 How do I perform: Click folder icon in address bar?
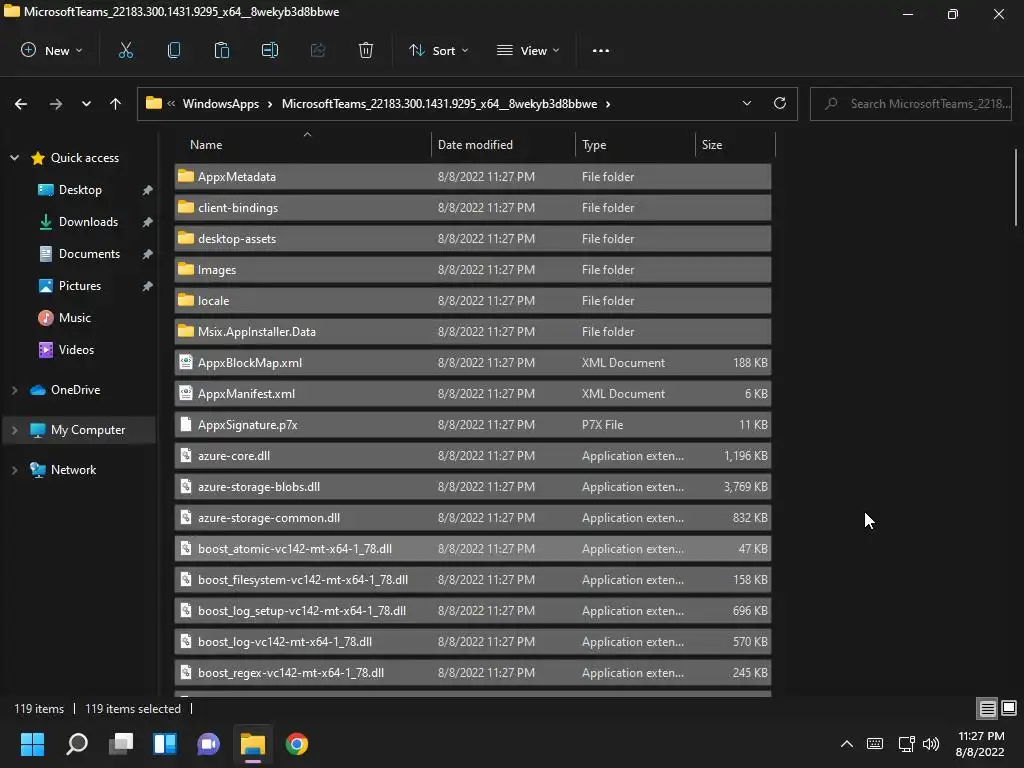coord(153,103)
